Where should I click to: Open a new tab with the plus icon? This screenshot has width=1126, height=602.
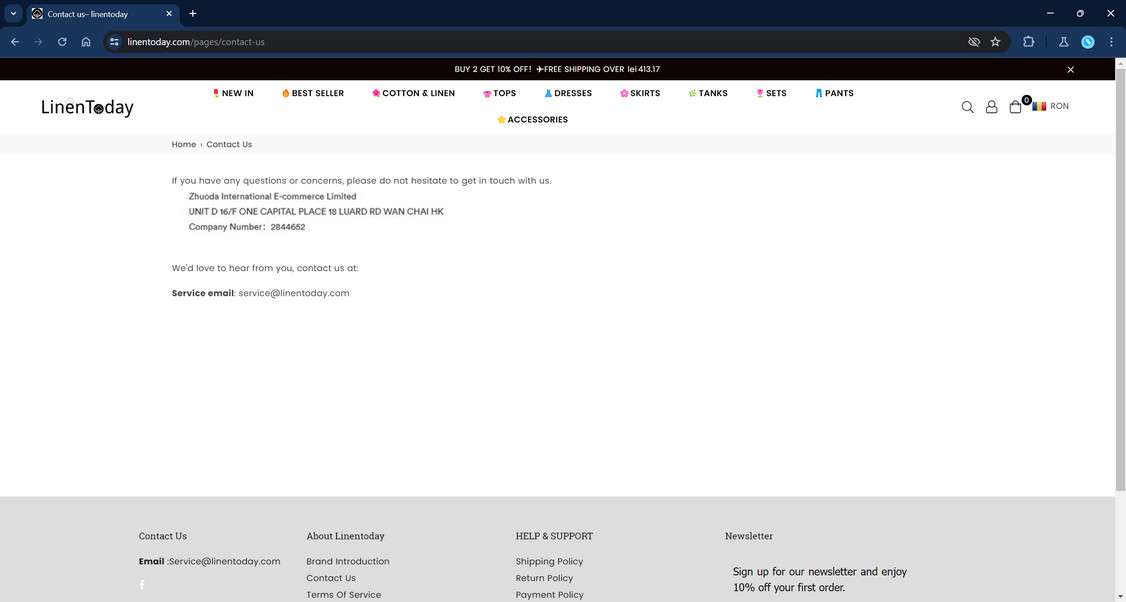[x=191, y=13]
